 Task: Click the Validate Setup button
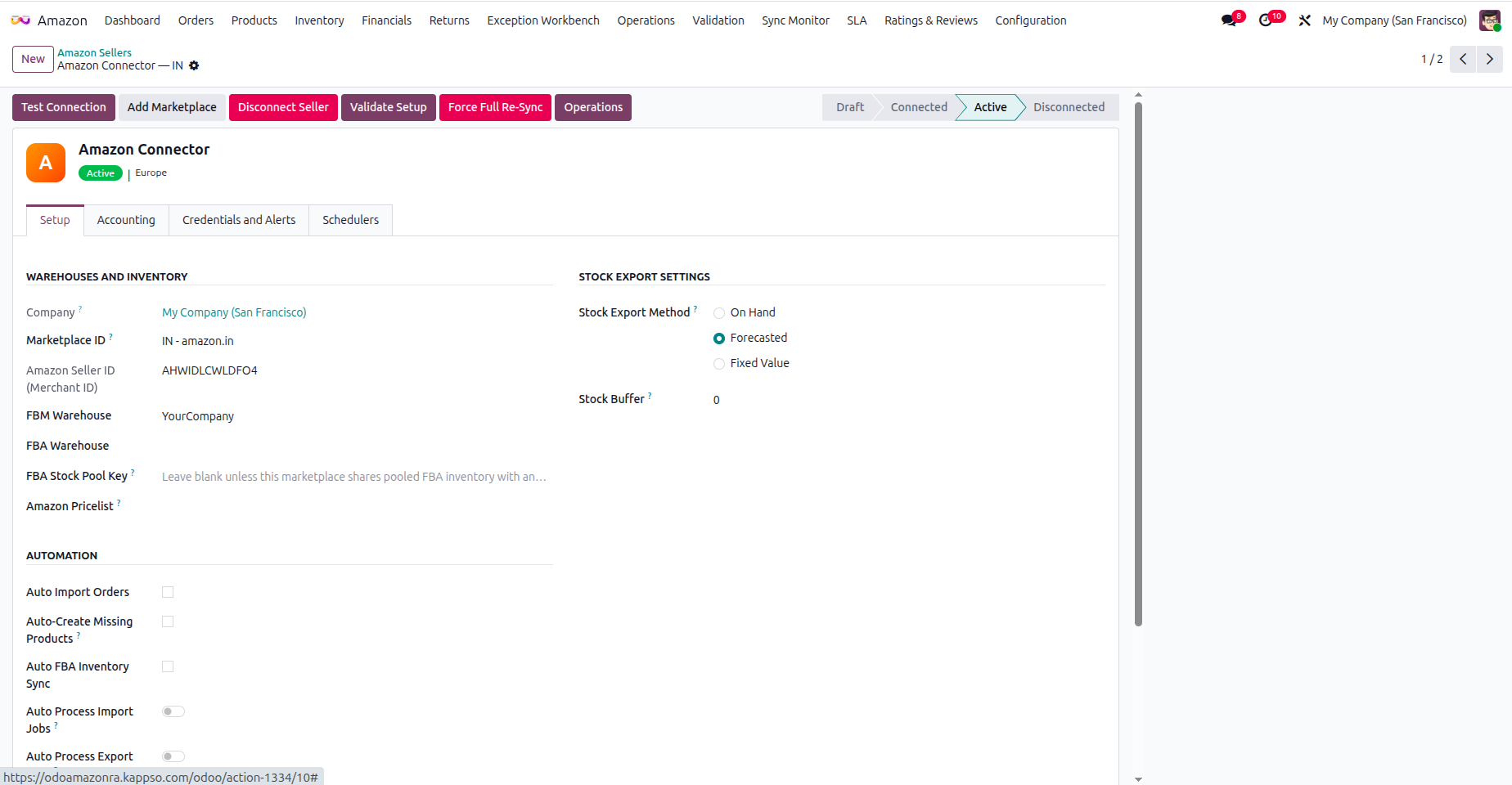point(389,107)
